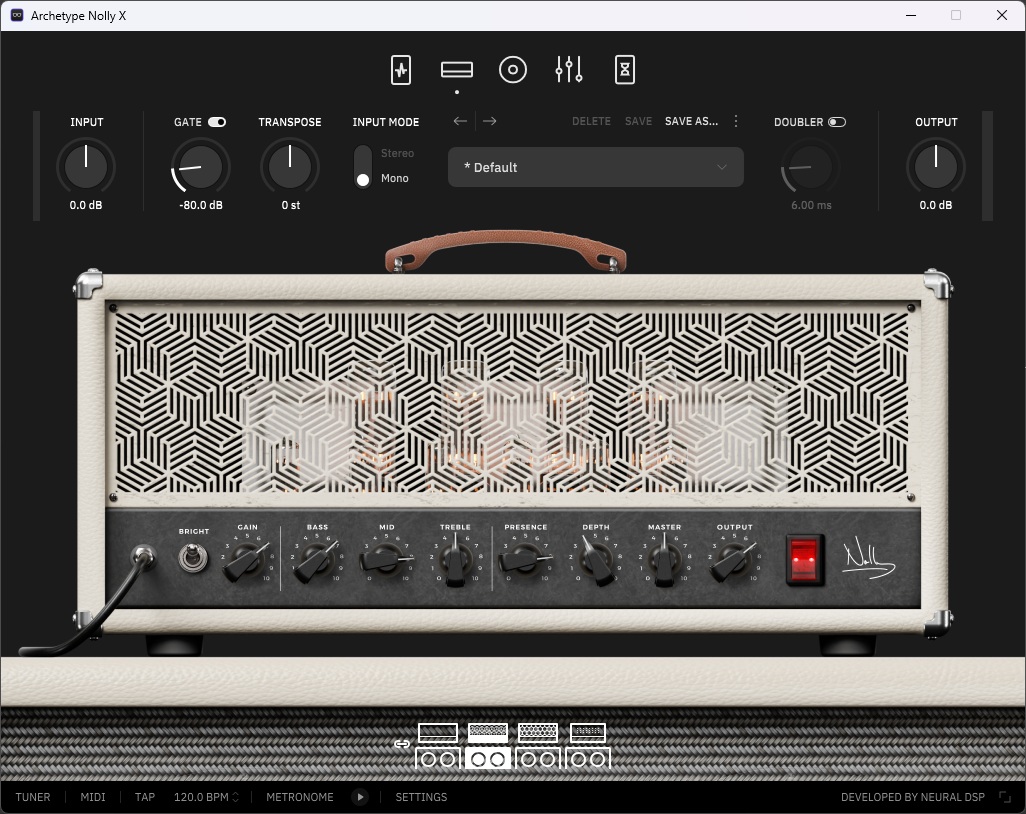Screen dimensions: 1026x814
Task: Click the top-bar OUTPUT level knob
Action: (x=936, y=166)
